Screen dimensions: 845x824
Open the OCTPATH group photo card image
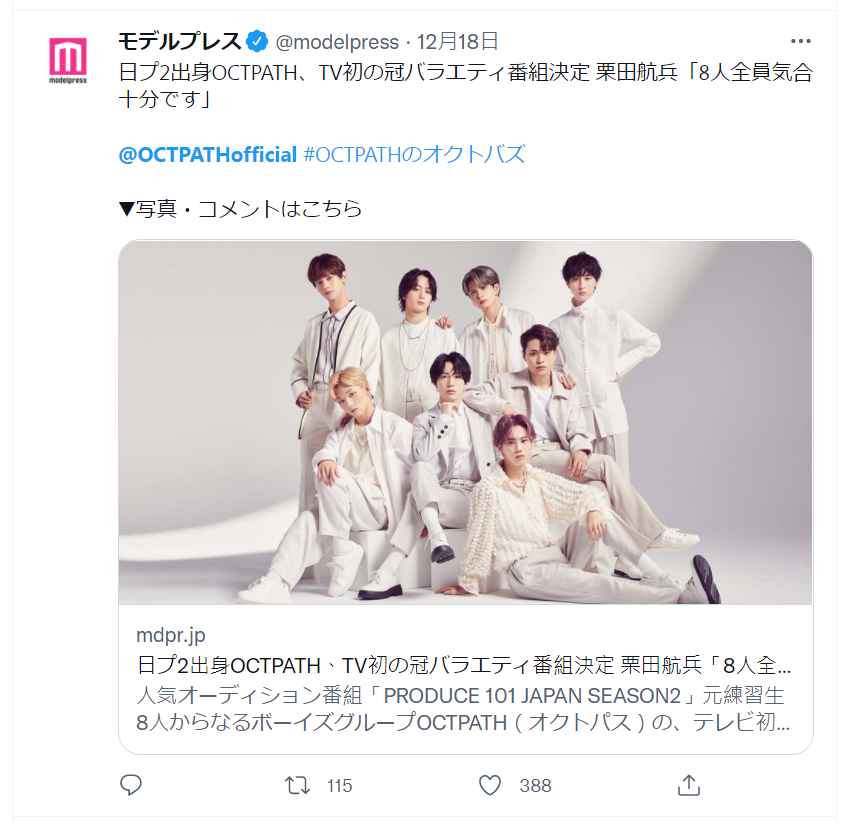[x=466, y=422]
